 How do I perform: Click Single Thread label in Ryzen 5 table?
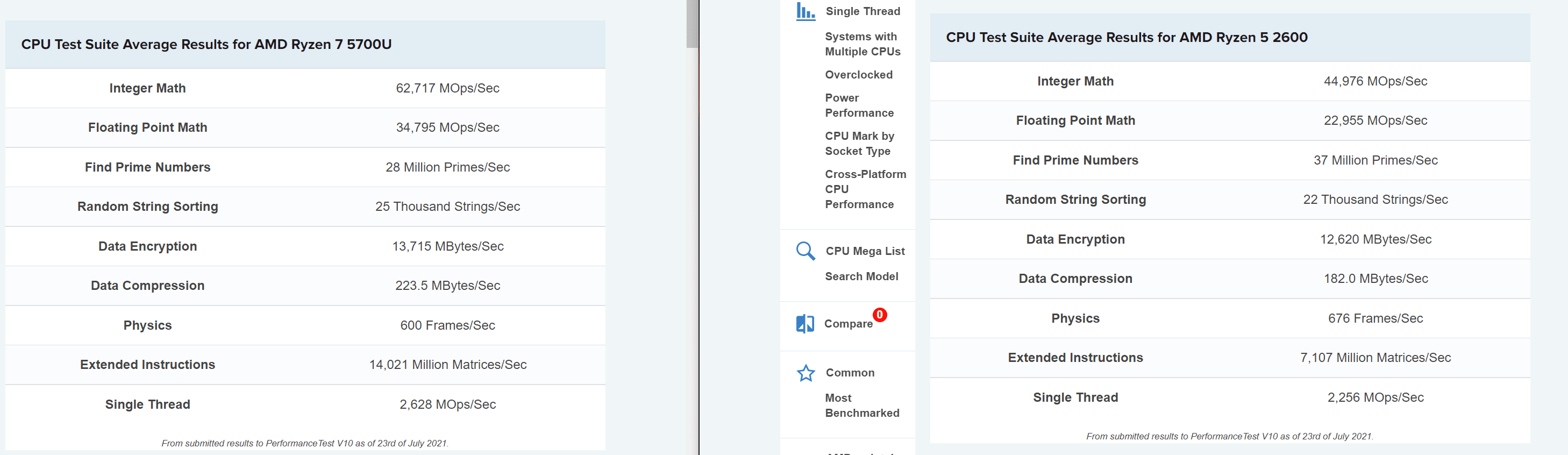1075,398
